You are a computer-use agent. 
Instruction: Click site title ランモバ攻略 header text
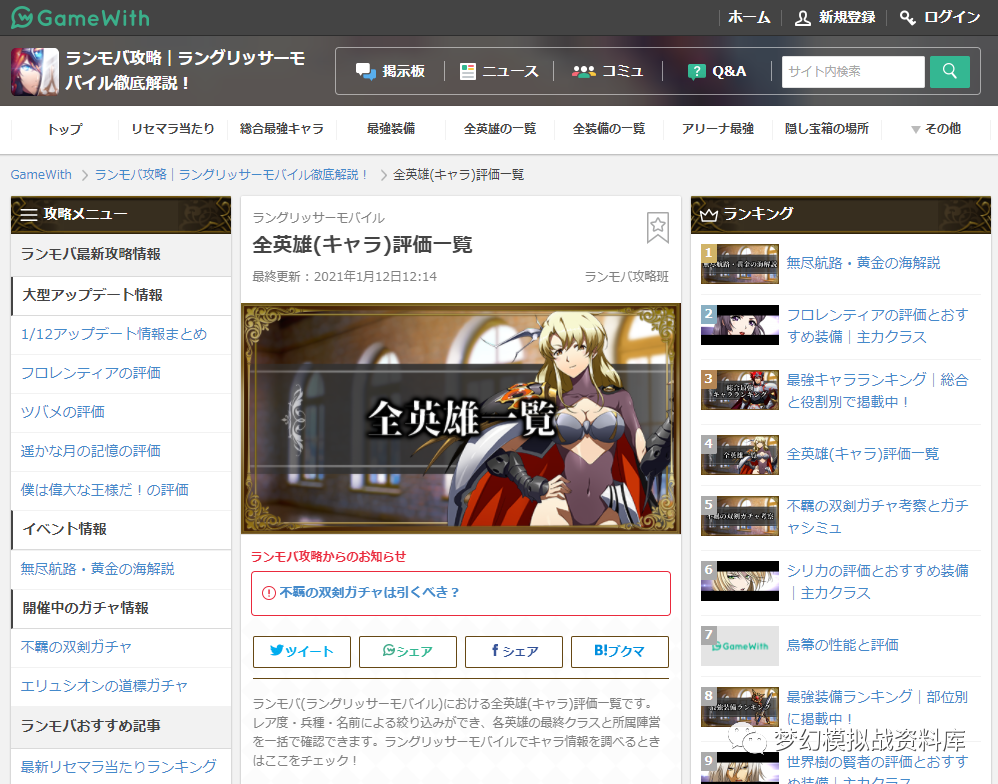tap(186, 71)
